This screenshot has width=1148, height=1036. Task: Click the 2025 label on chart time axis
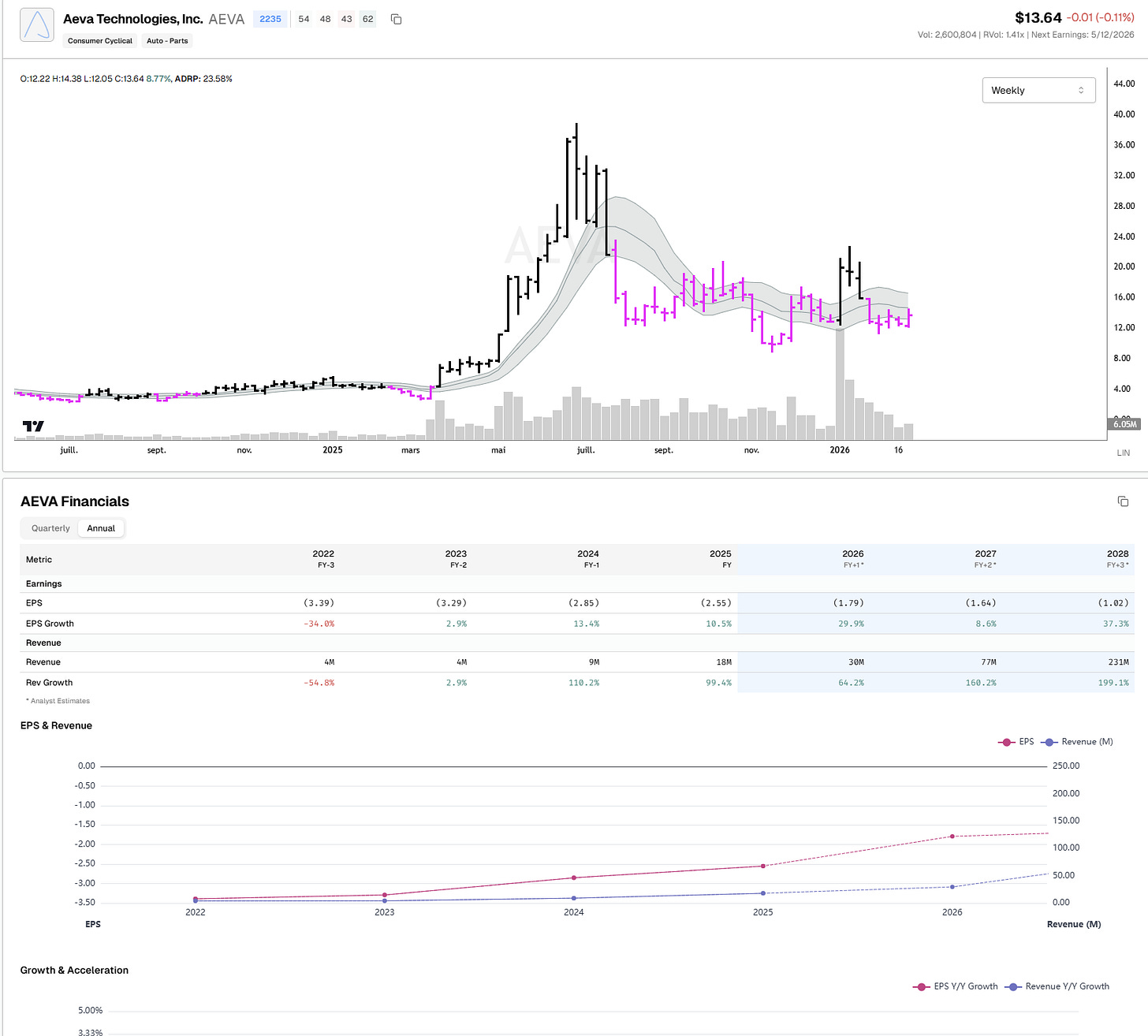point(333,450)
